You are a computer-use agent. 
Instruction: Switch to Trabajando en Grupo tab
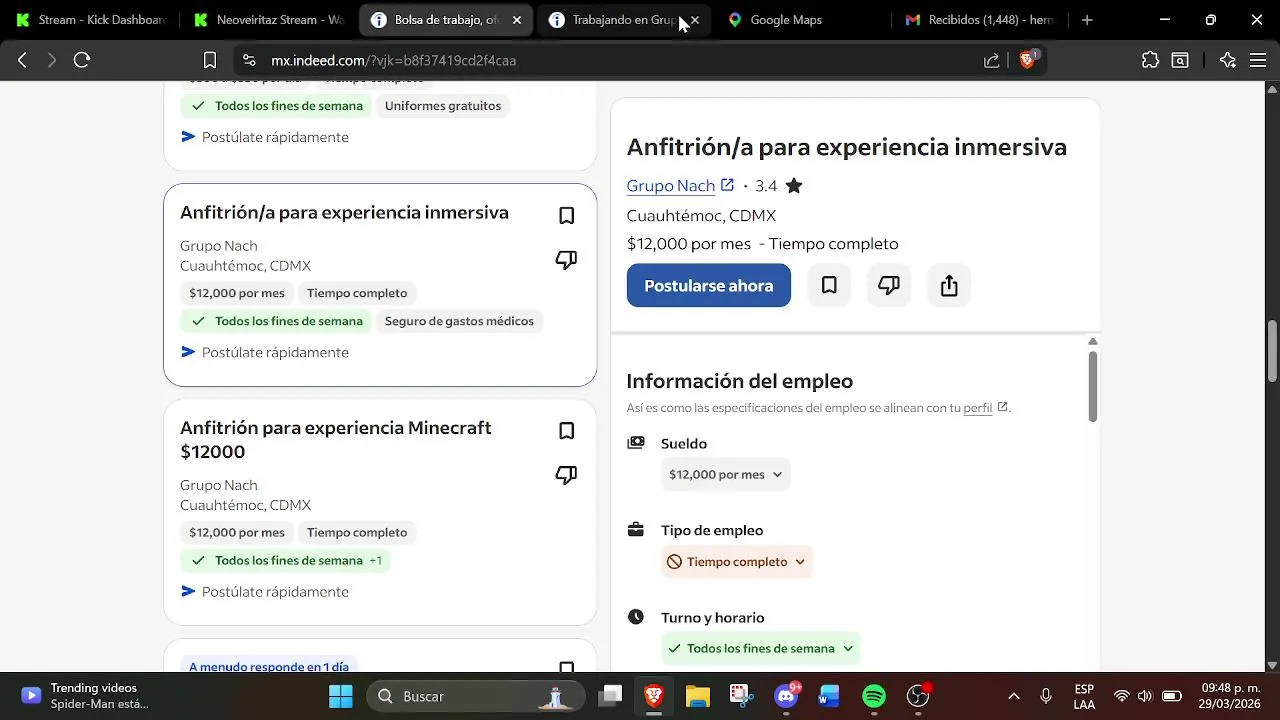coord(613,20)
